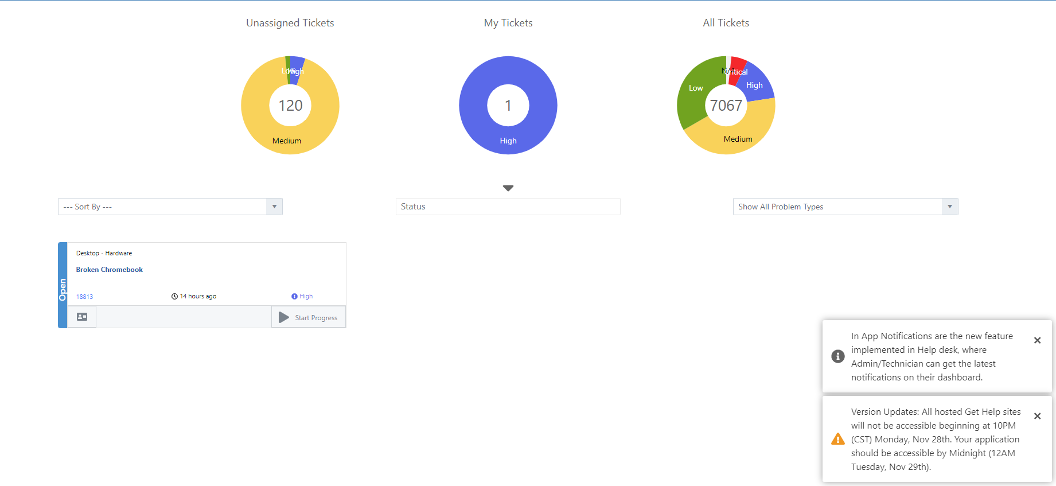
Task: Click the blue Open status tab on ticket
Action: coord(63,285)
